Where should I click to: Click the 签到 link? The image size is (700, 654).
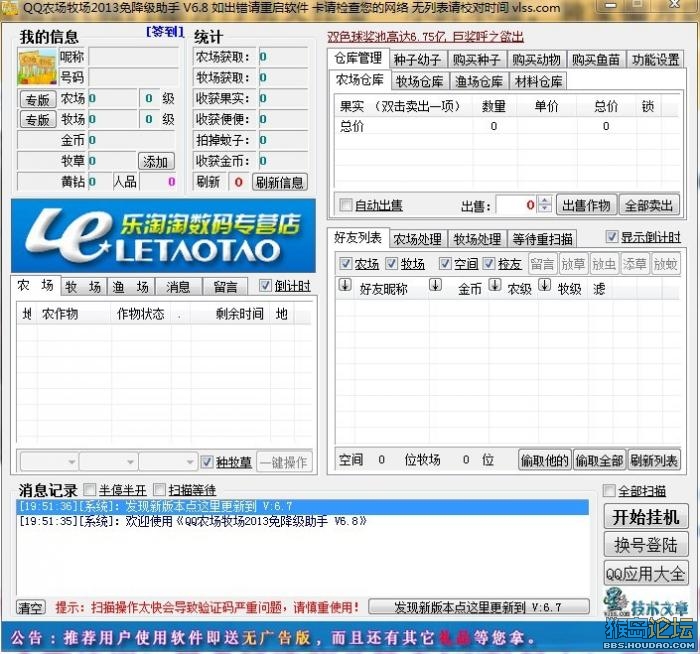pyautogui.click(x=165, y=31)
